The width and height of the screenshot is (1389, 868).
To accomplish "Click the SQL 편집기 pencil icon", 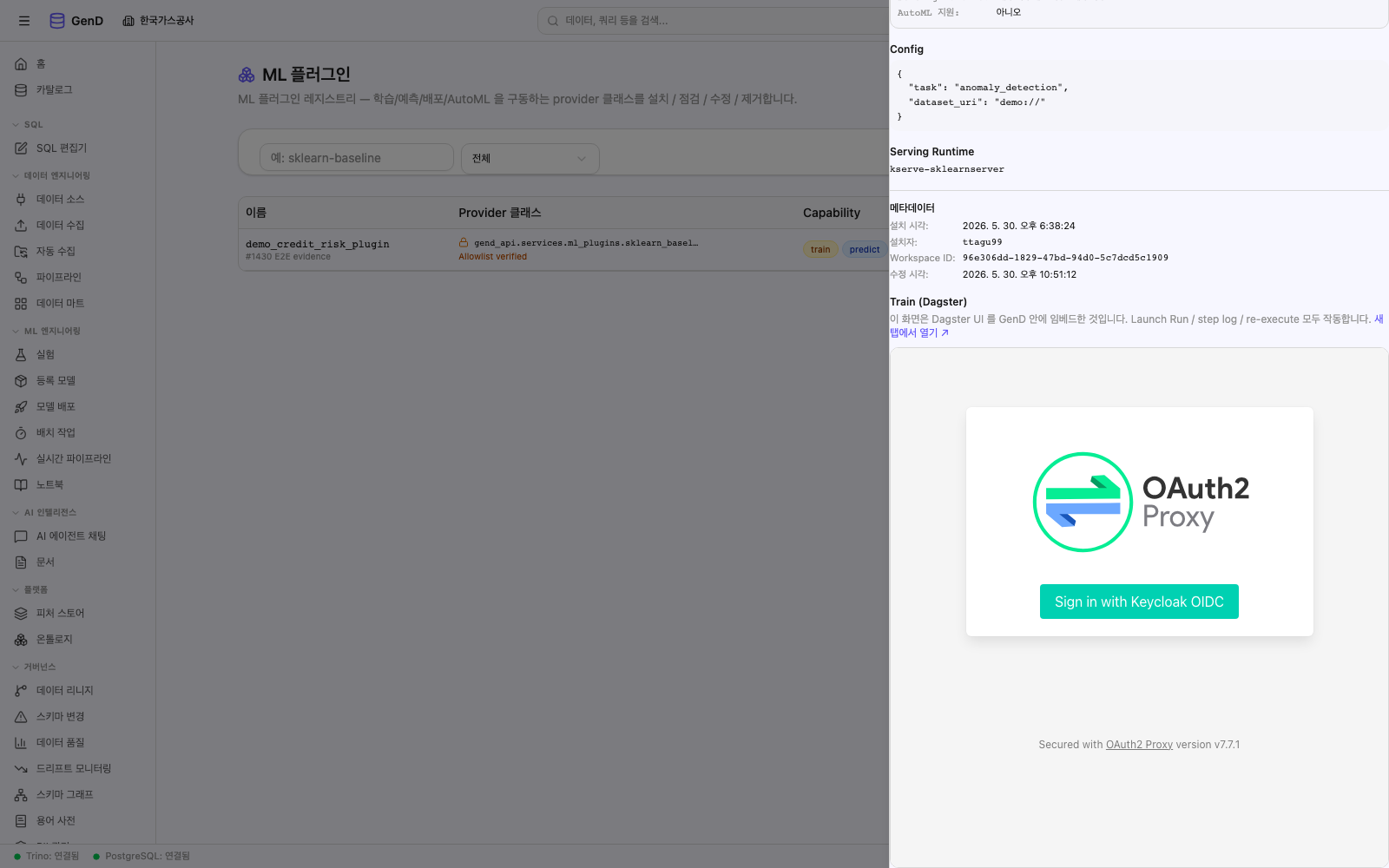I will [21, 148].
